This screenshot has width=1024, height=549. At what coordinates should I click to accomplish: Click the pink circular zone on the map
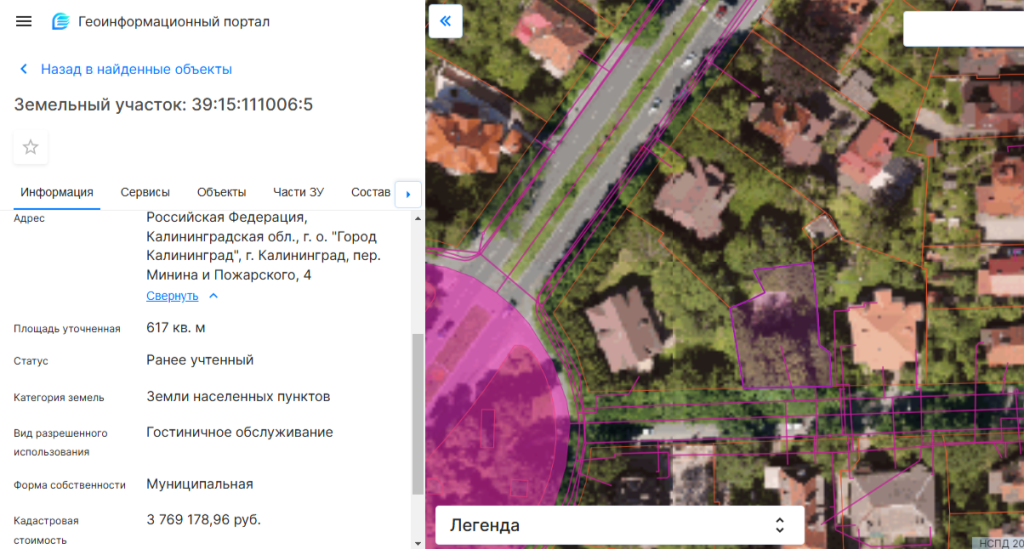(x=480, y=400)
